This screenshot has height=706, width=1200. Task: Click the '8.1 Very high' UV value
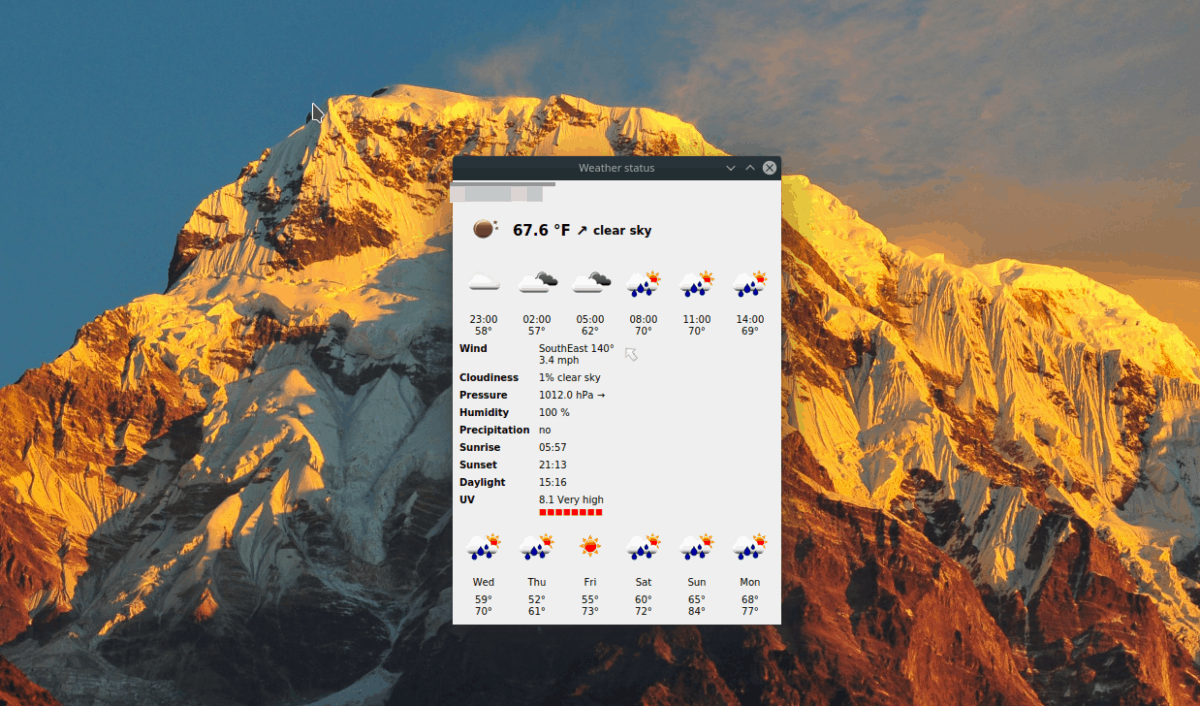[571, 500]
